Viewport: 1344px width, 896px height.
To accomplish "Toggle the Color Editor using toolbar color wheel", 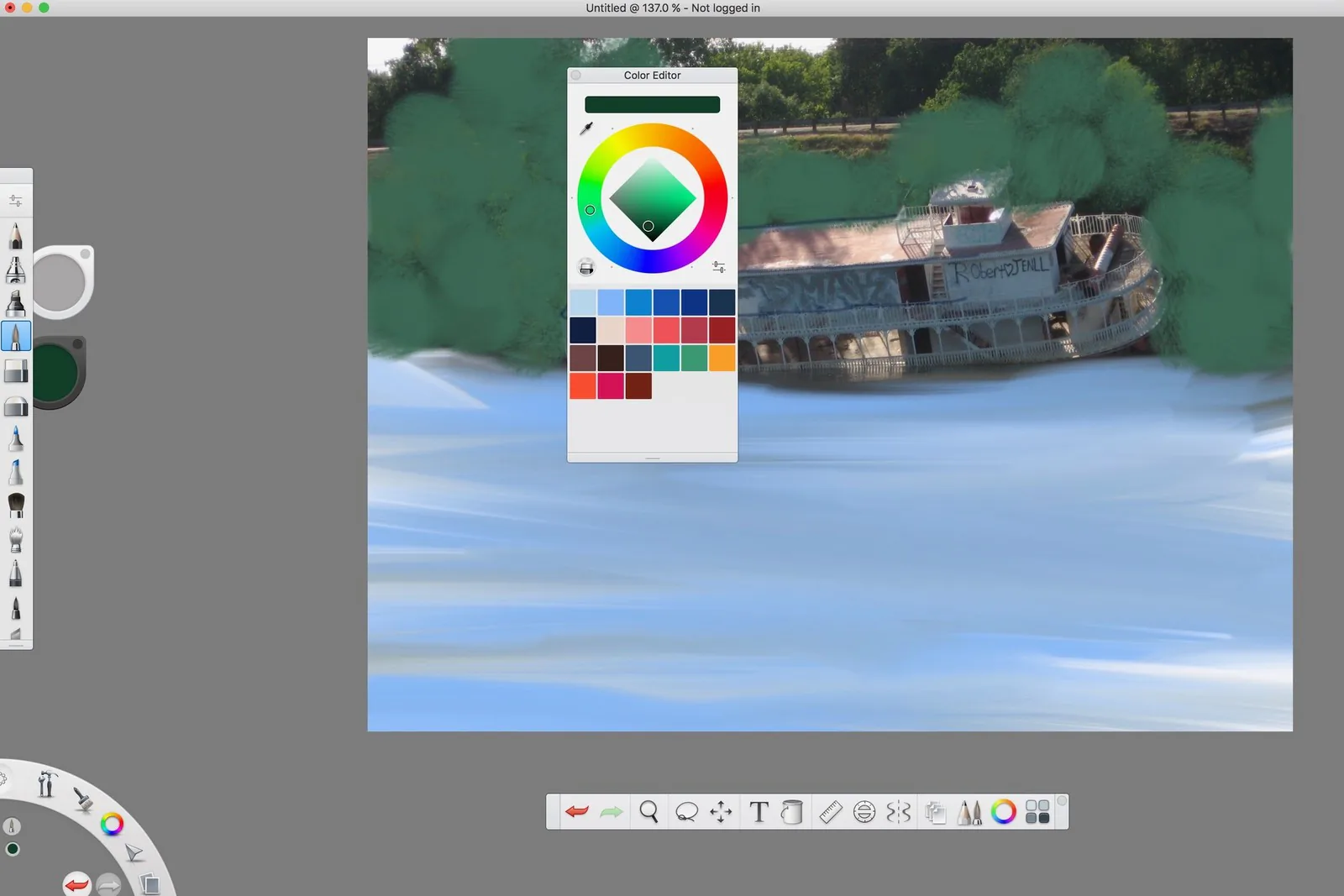I will (1003, 811).
